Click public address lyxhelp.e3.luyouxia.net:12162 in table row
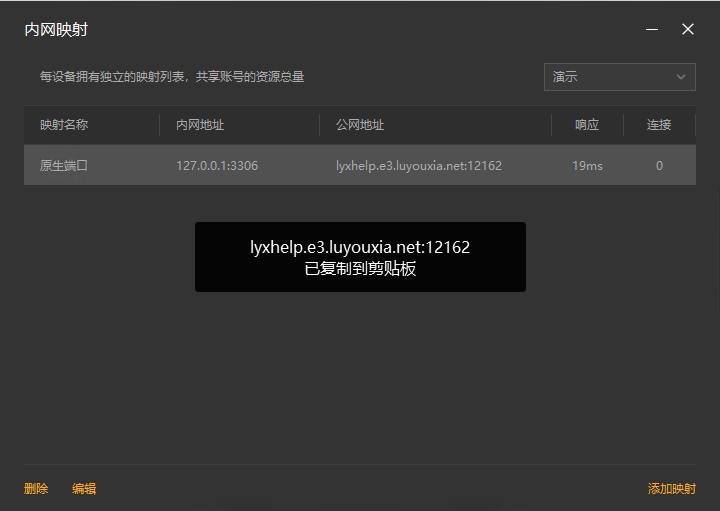This screenshot has height=511, width=720. point(419,166)
